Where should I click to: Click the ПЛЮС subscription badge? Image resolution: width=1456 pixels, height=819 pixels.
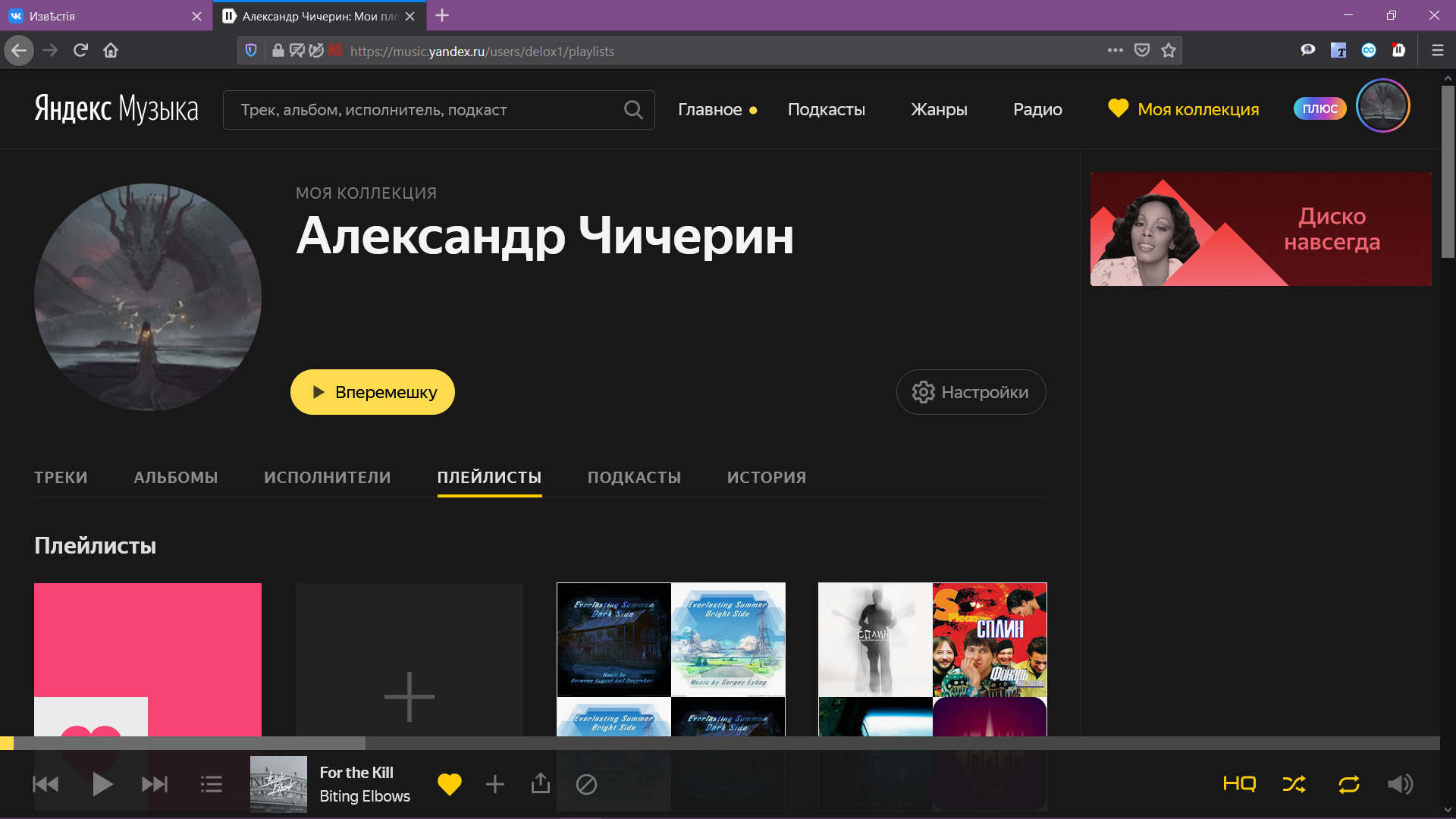coord(1319,108)
